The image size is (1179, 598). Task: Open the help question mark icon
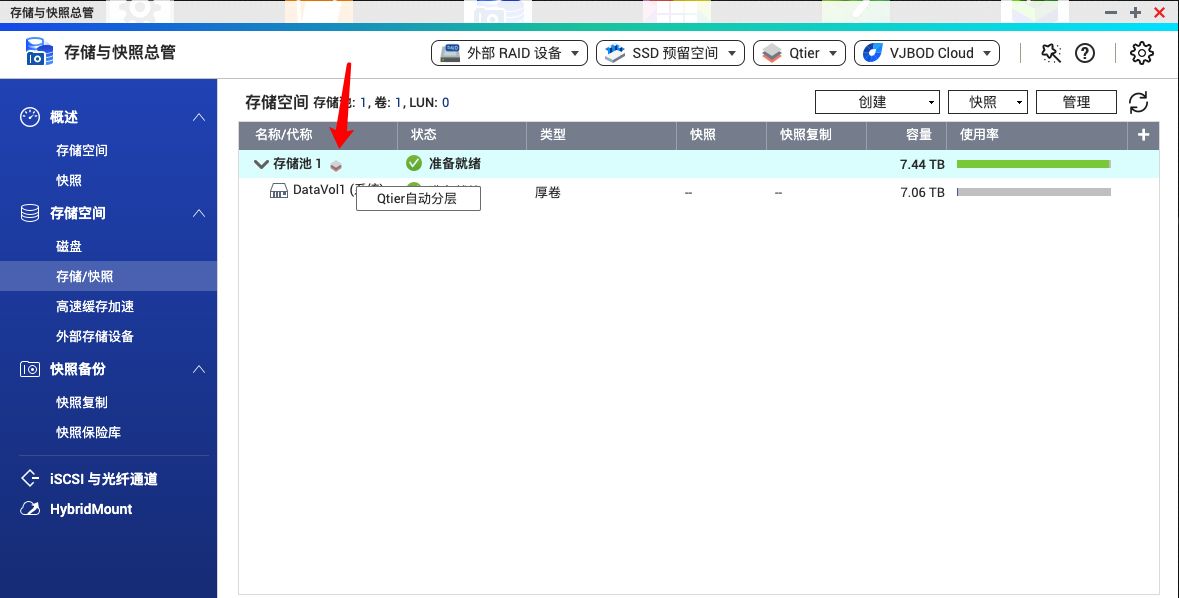[1085, 53]
